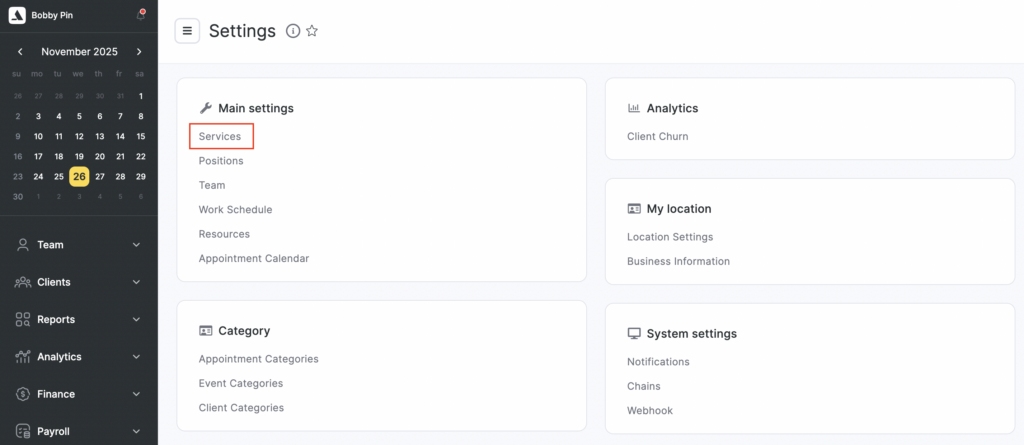Go to next month in calendar

[x=139, y=52]
